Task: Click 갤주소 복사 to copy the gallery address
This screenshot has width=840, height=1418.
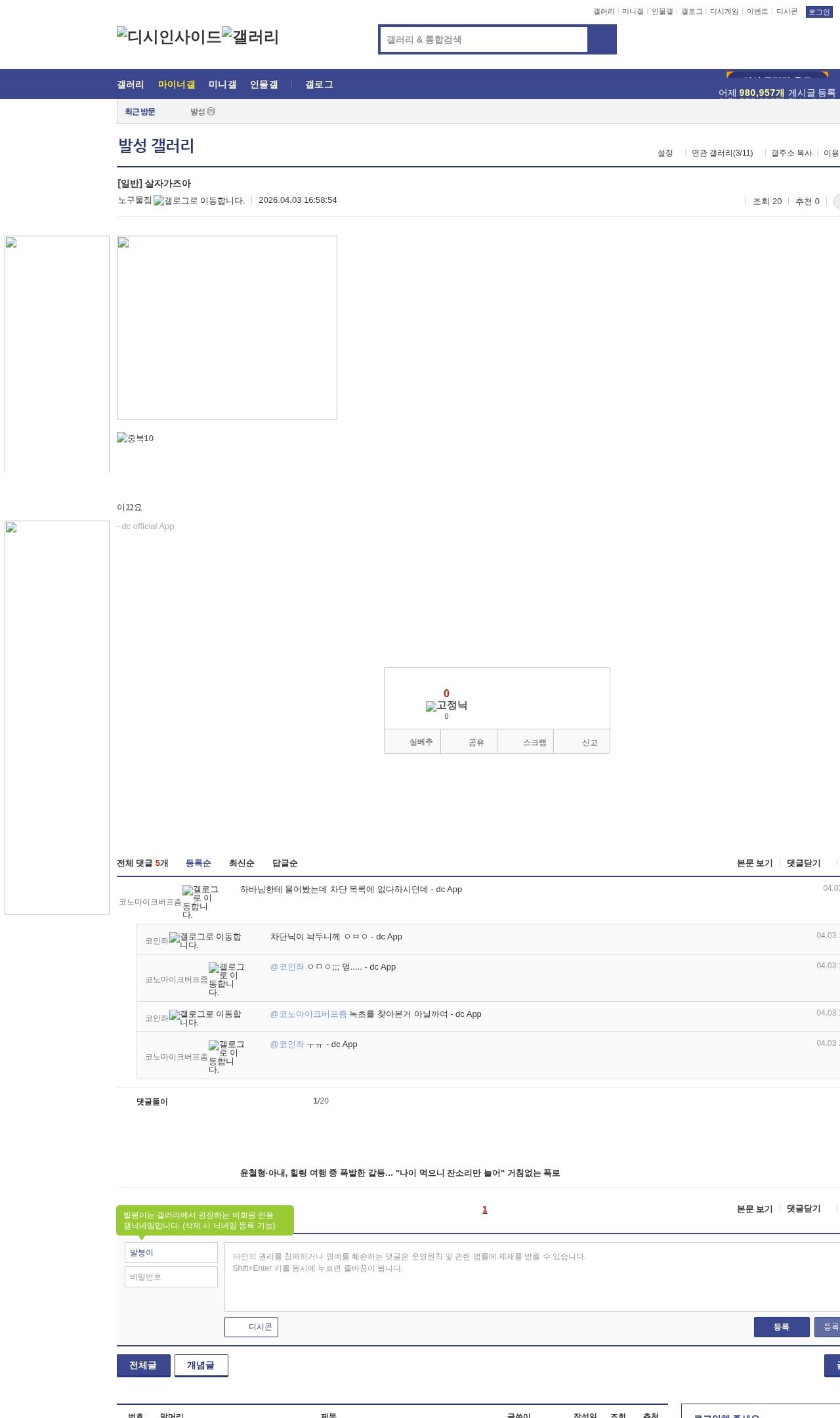Action: pyautogui.click(x=791, y=153)
